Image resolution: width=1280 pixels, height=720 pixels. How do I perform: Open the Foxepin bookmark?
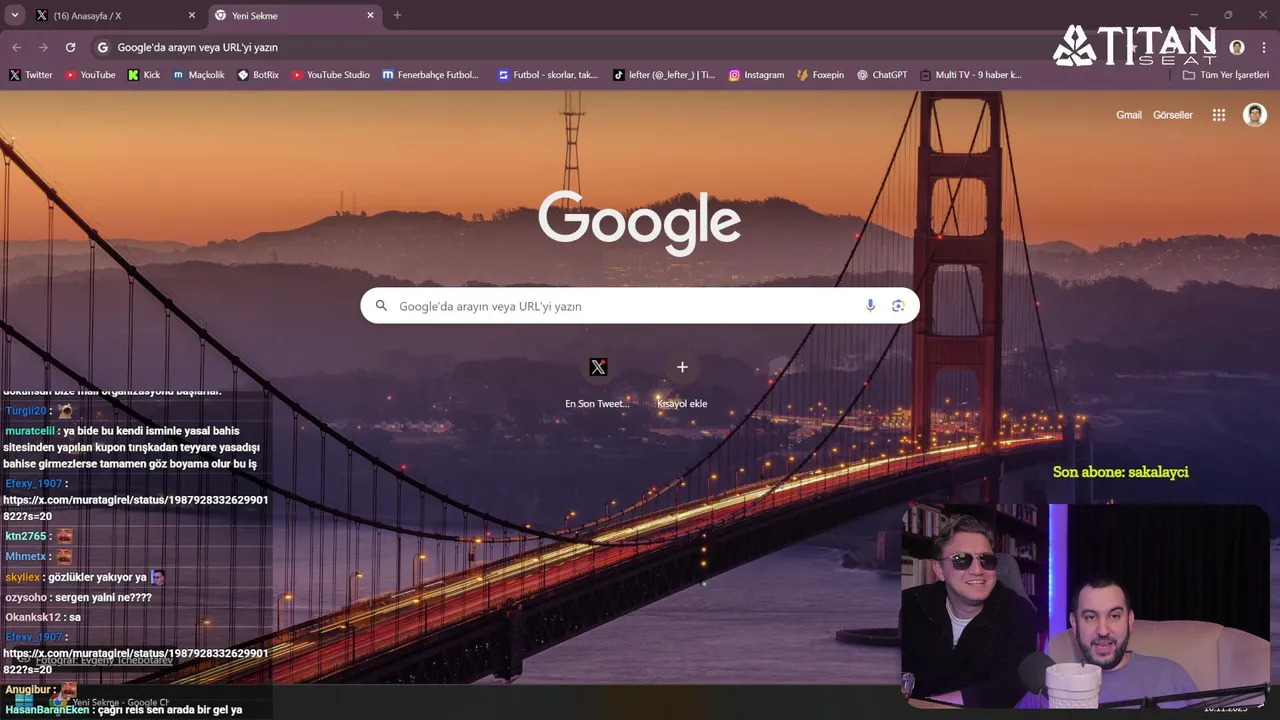click(x=821, y=75)
